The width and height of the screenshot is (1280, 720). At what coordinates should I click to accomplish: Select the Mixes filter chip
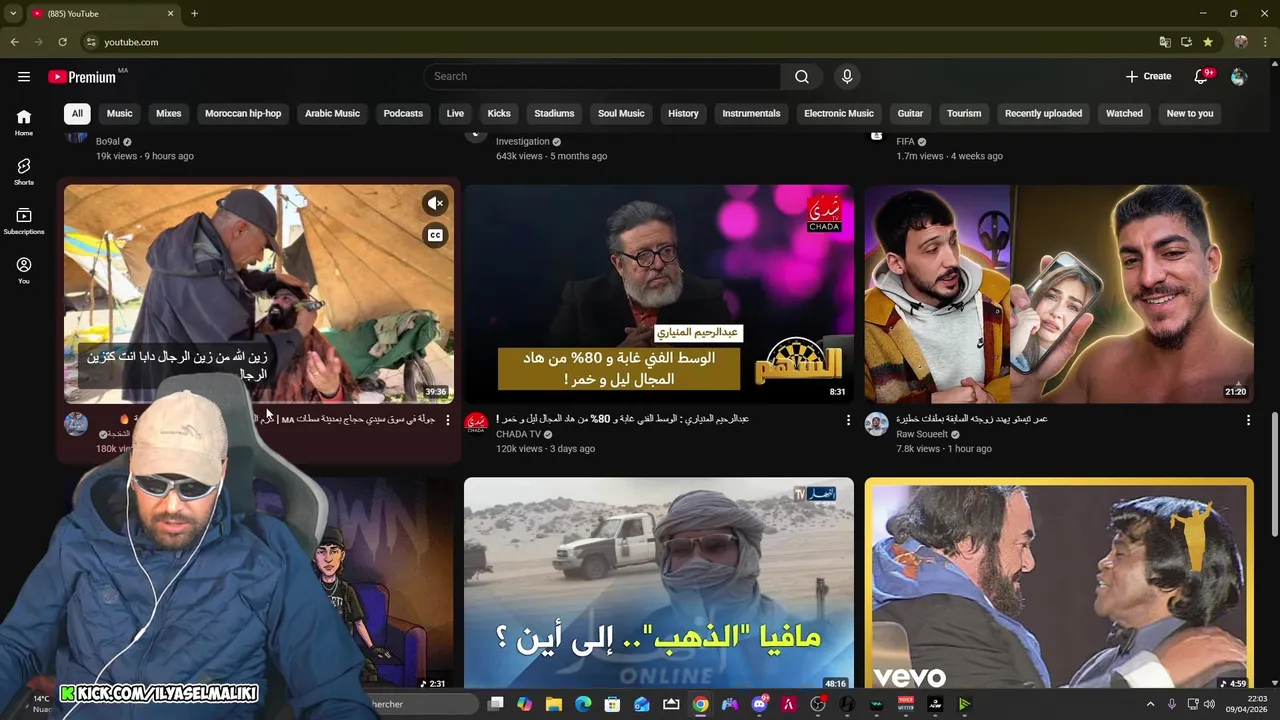[x=169, y=113]
